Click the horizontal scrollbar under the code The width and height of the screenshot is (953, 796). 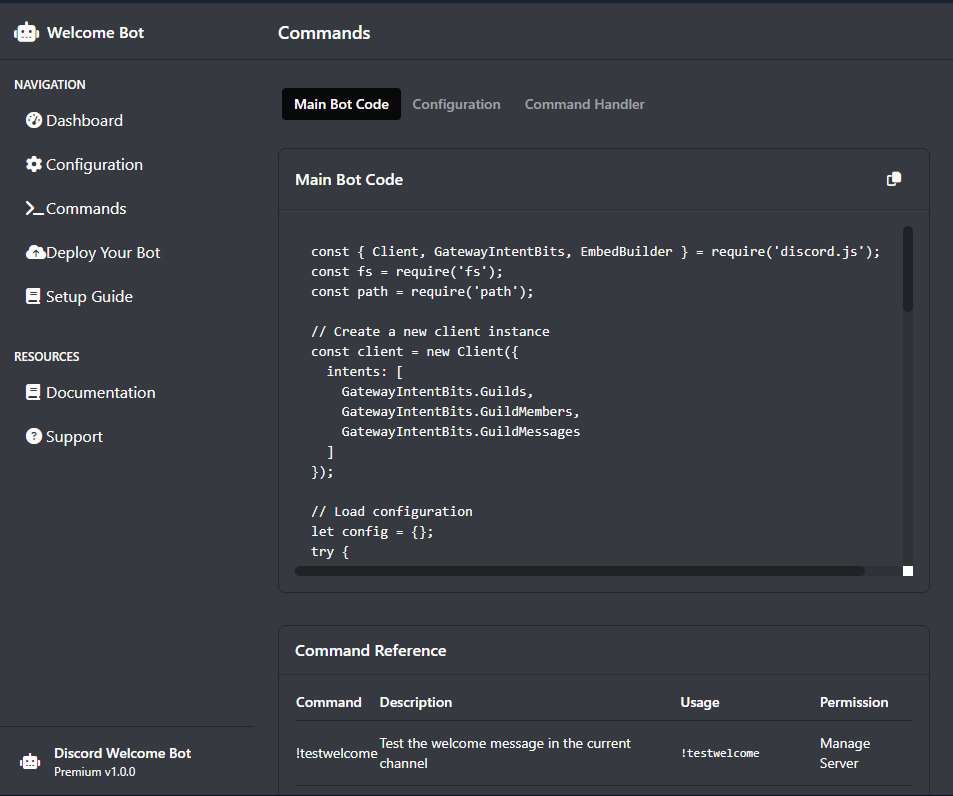click(x=580, y=571)
